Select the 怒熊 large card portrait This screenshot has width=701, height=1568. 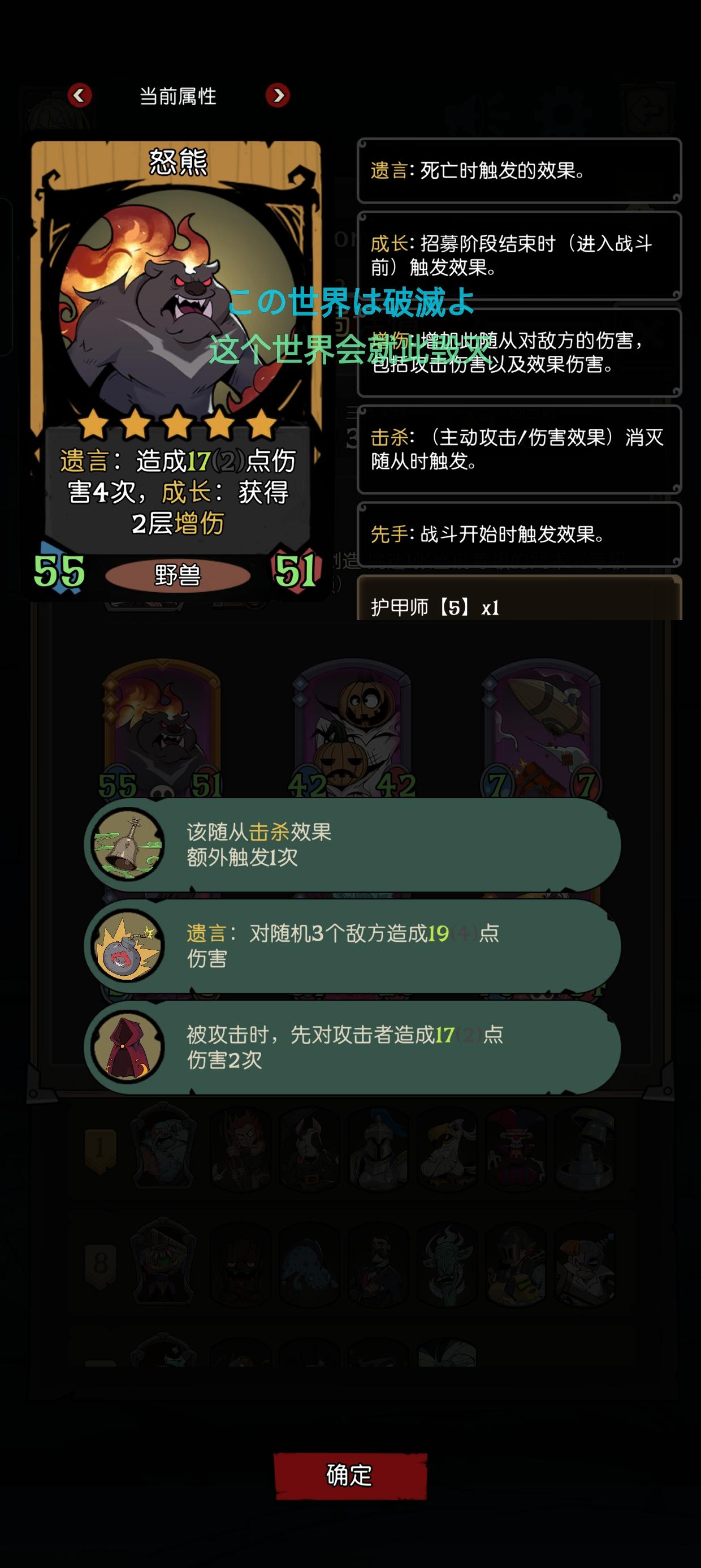(x=176, y=304)
